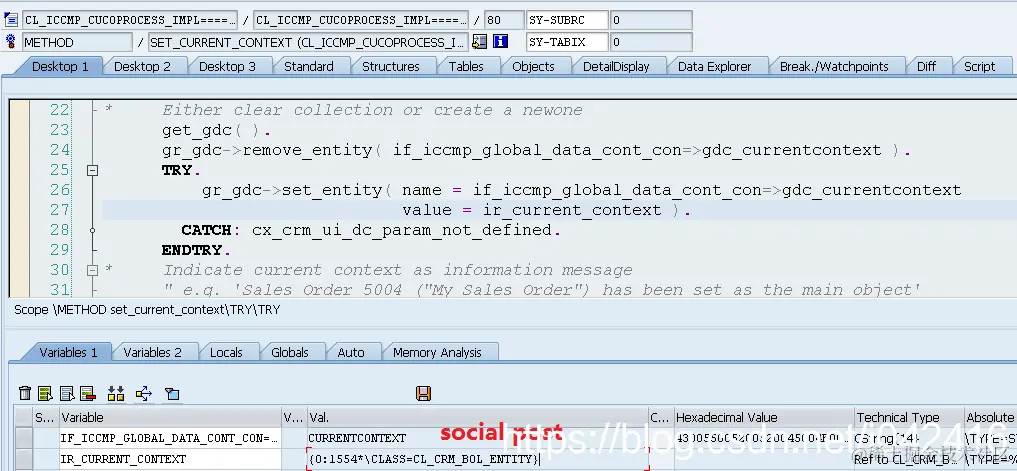Click the S... status column header

[45, 417]
